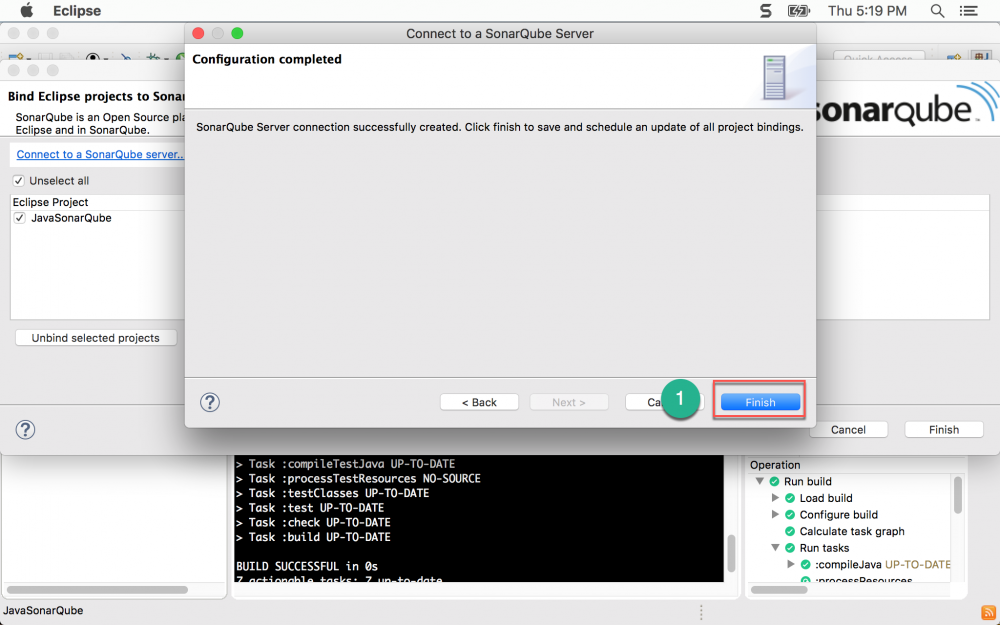Click the greyed Next > button
Viewport: 1000px width, 625px height.
point(568,402)
